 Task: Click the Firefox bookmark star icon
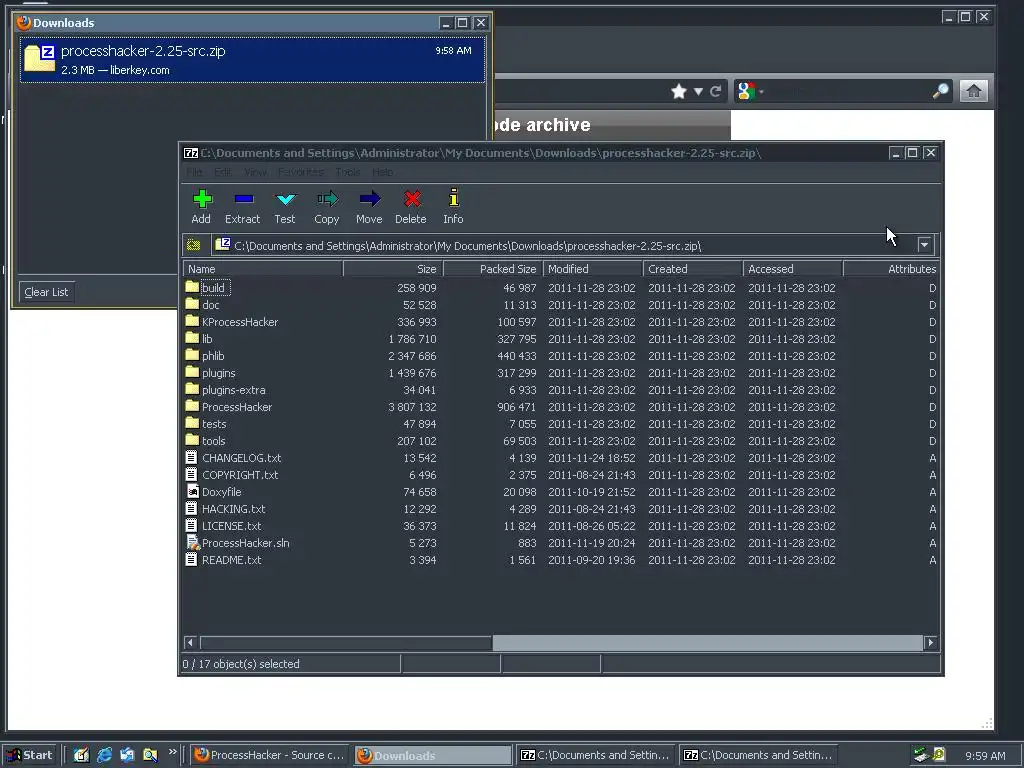(679, 91)
